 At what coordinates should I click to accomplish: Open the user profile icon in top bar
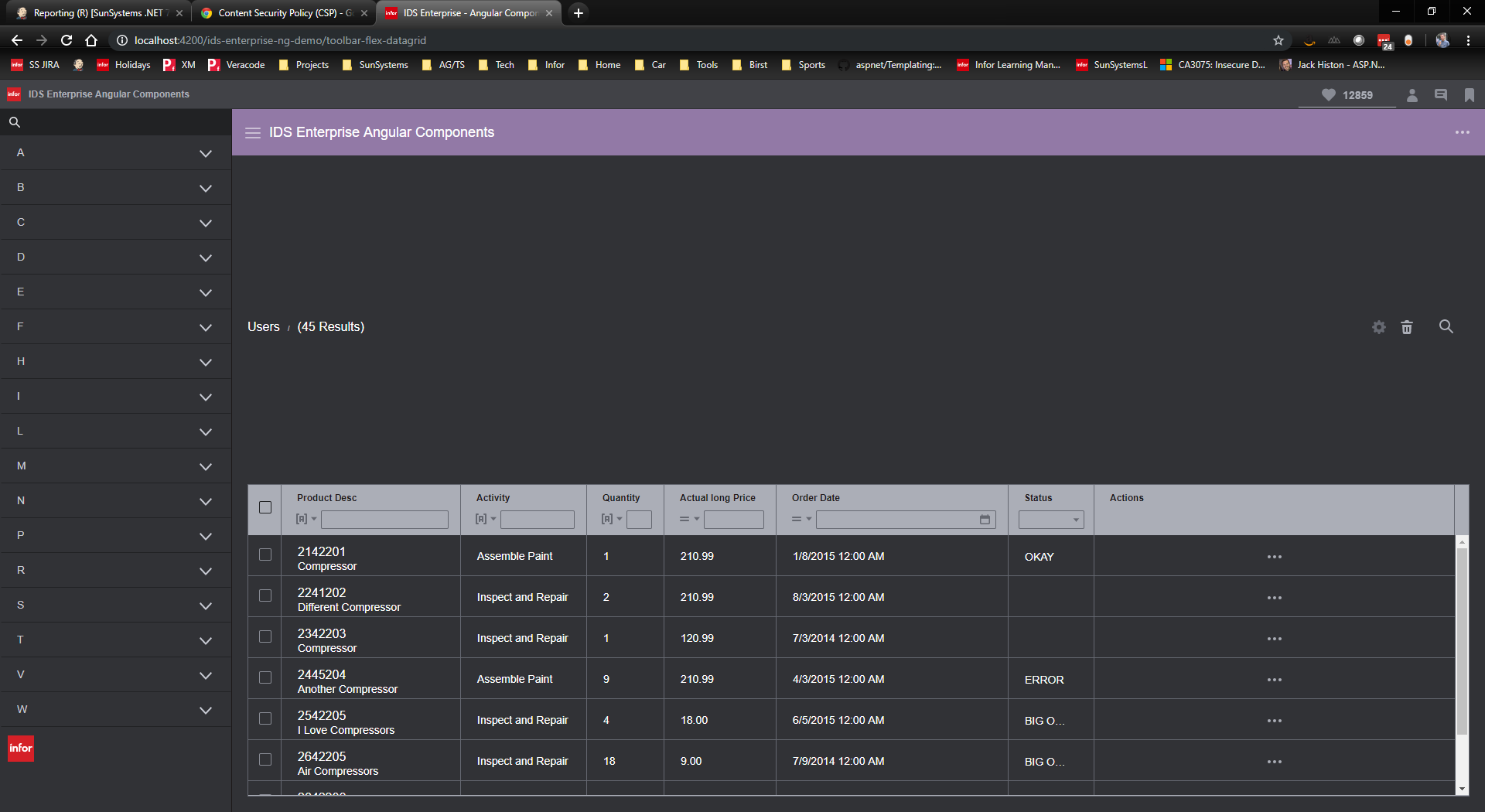pos(1412,95)
